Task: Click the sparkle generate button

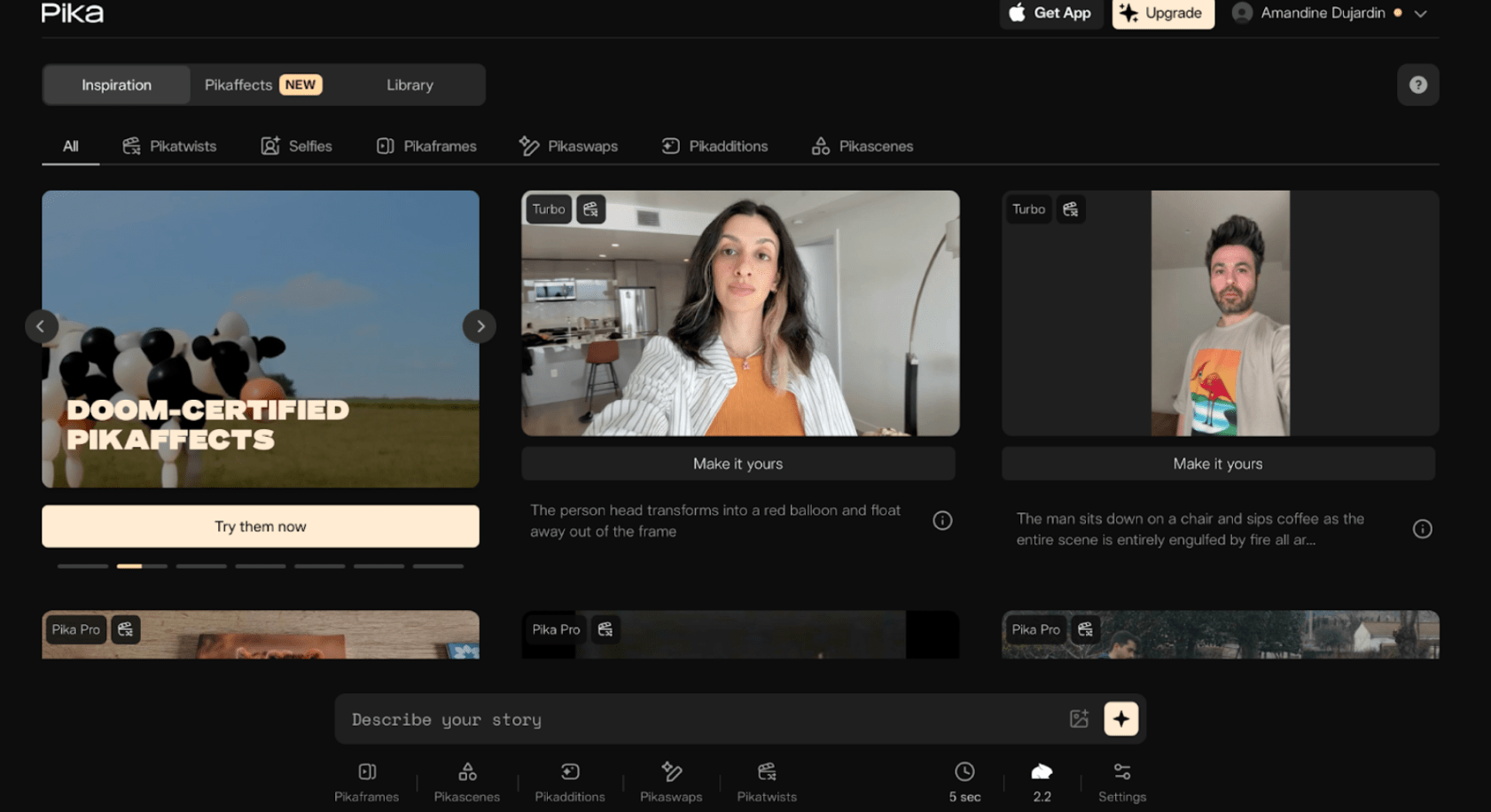Action: click(x=1121, y=719)
